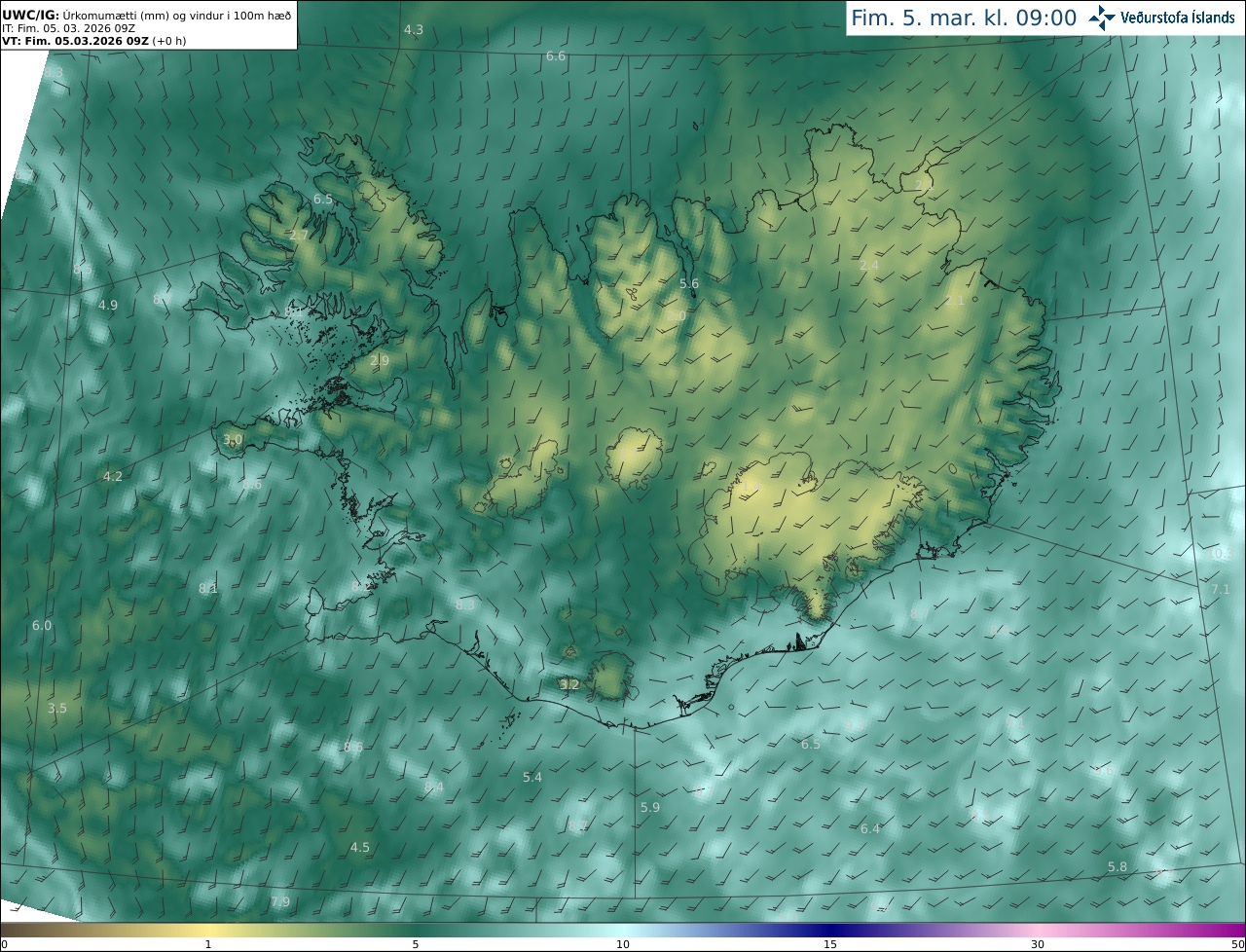Click the 4.9 value label on the map
Viewport: 1246px width, 952px height.
tap(108, 306)
